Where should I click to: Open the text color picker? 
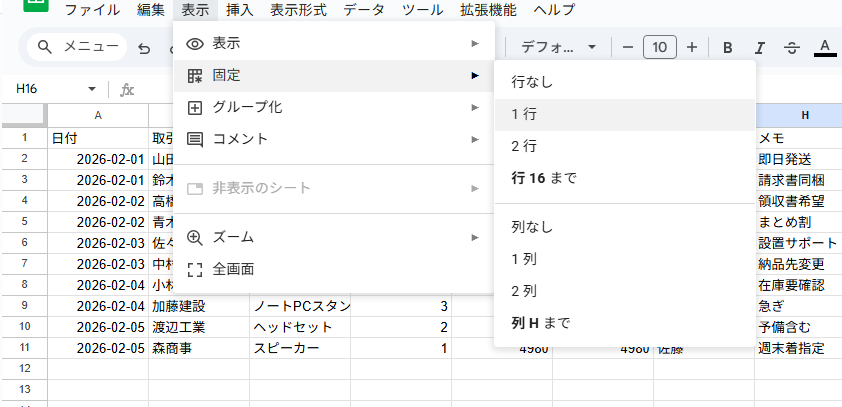(x=825, y=47)
